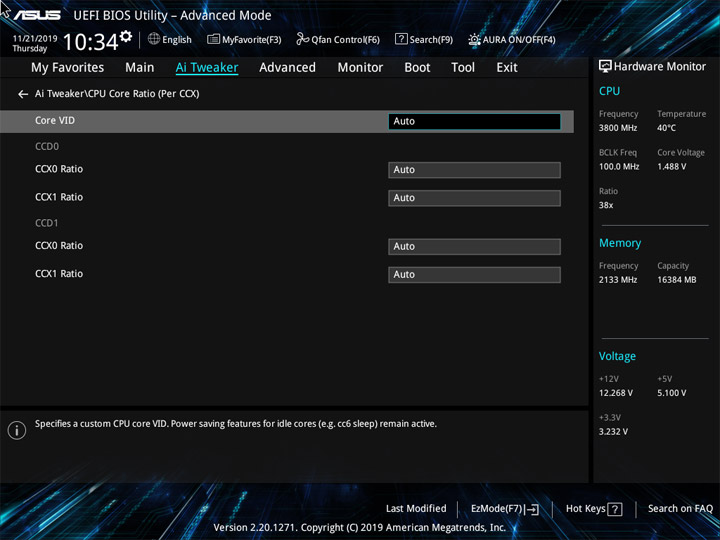This screenshot has height=540, width=720.
Task: Open the Tool tab
Action: [x=463, y=68]
